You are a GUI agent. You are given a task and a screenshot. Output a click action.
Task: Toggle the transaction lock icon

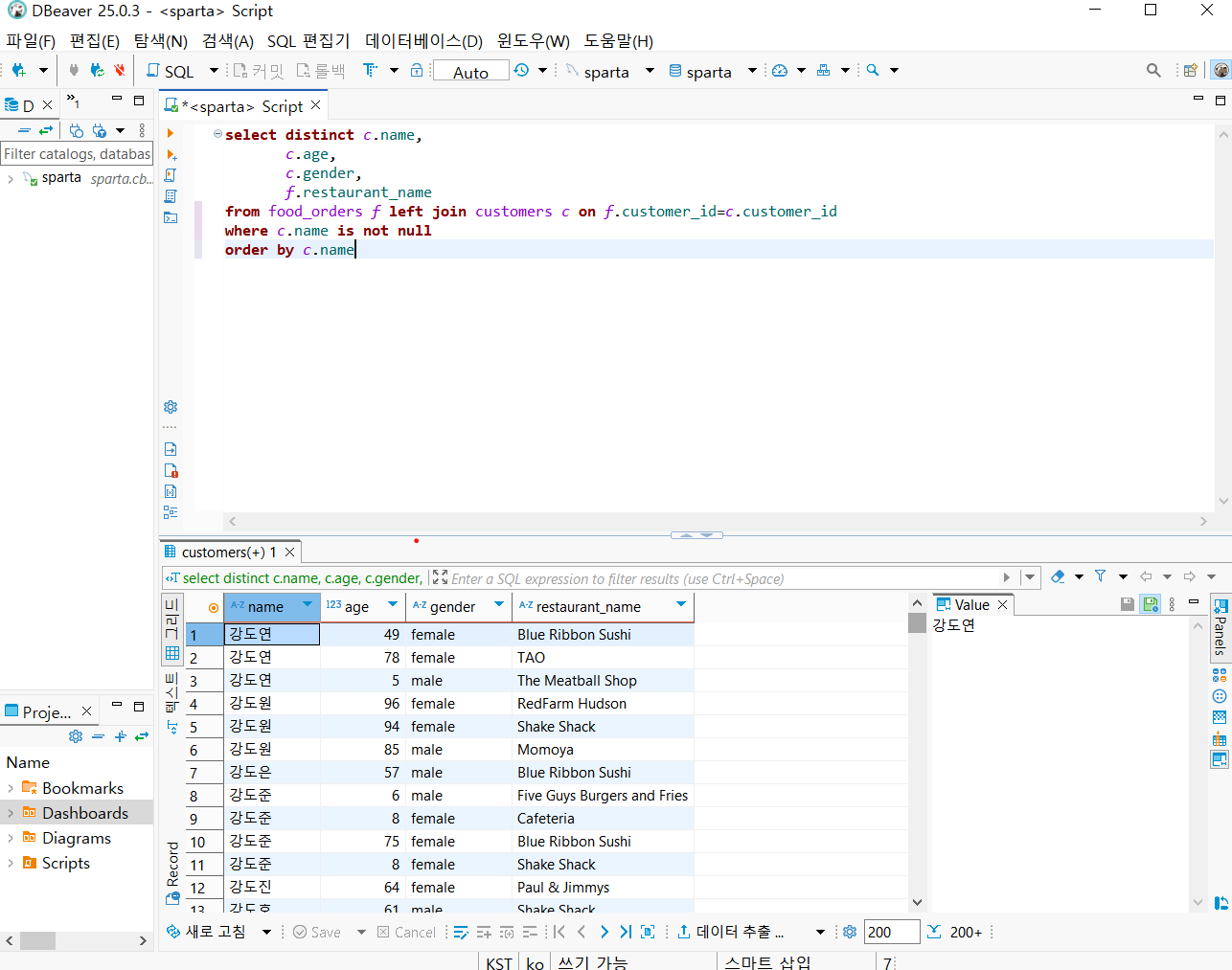[417, 70]
